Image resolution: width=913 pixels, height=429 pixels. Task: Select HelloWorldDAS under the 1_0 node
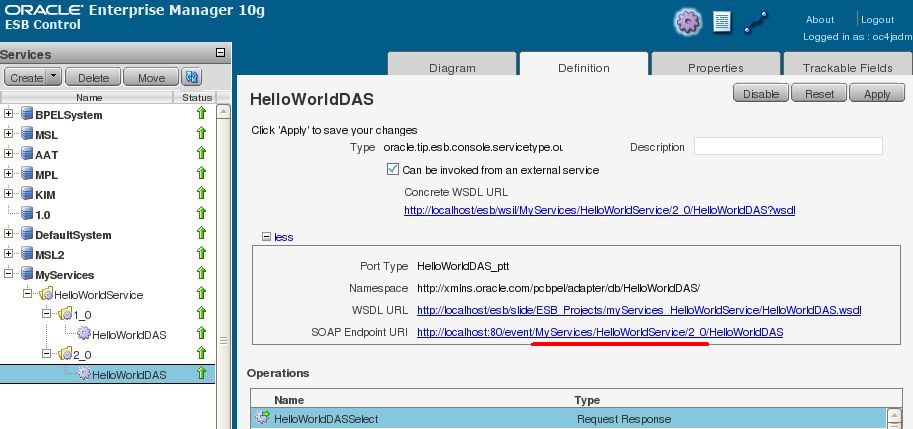tap(129, 335)
